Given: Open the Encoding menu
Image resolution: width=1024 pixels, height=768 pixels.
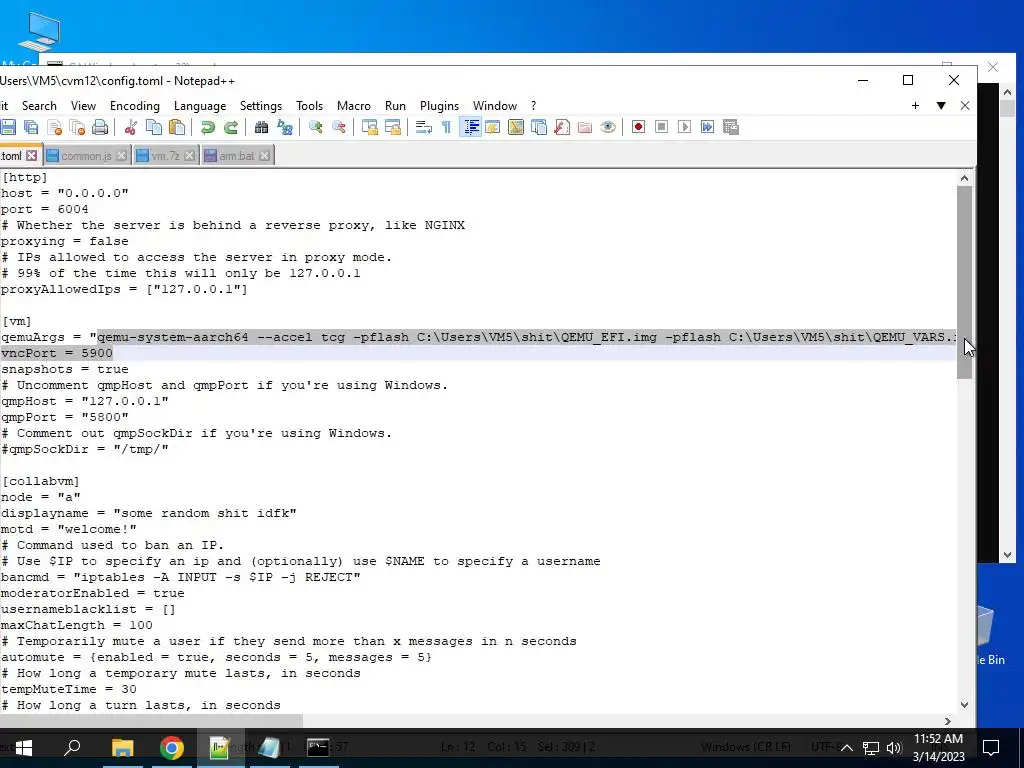Looking at the screenshot, I should tap(135, 106).
